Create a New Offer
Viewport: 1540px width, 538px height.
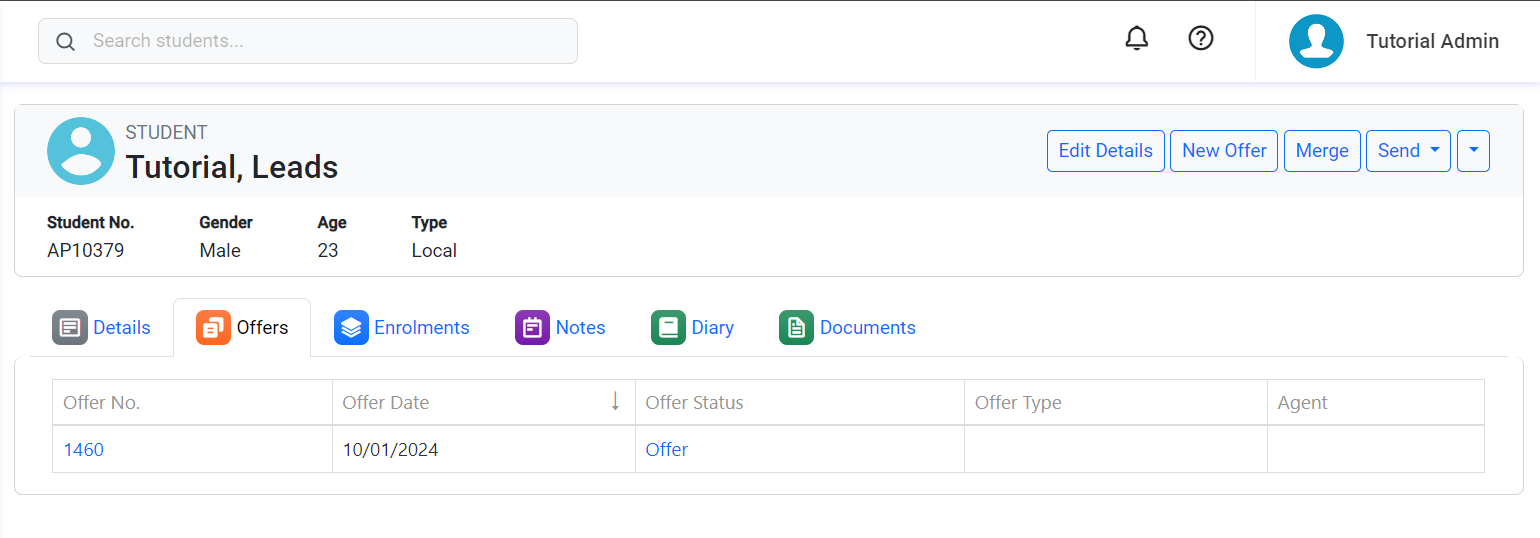click(1223, 151)
